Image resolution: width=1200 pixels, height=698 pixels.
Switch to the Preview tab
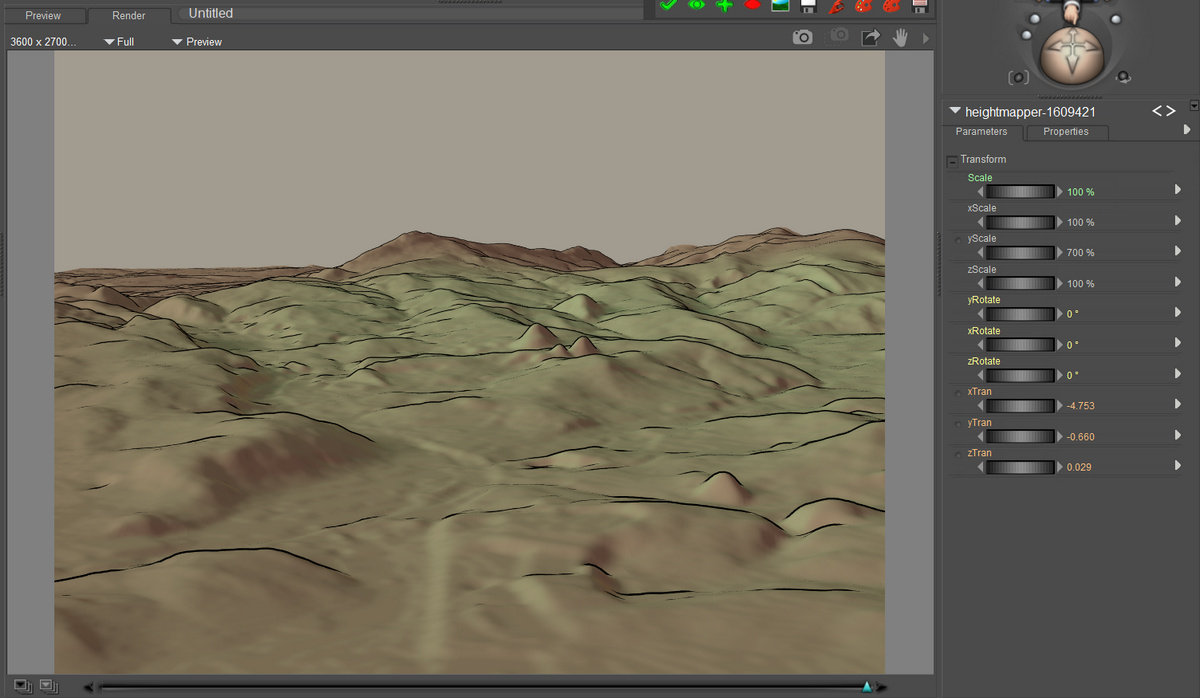(x=43, y=15)
